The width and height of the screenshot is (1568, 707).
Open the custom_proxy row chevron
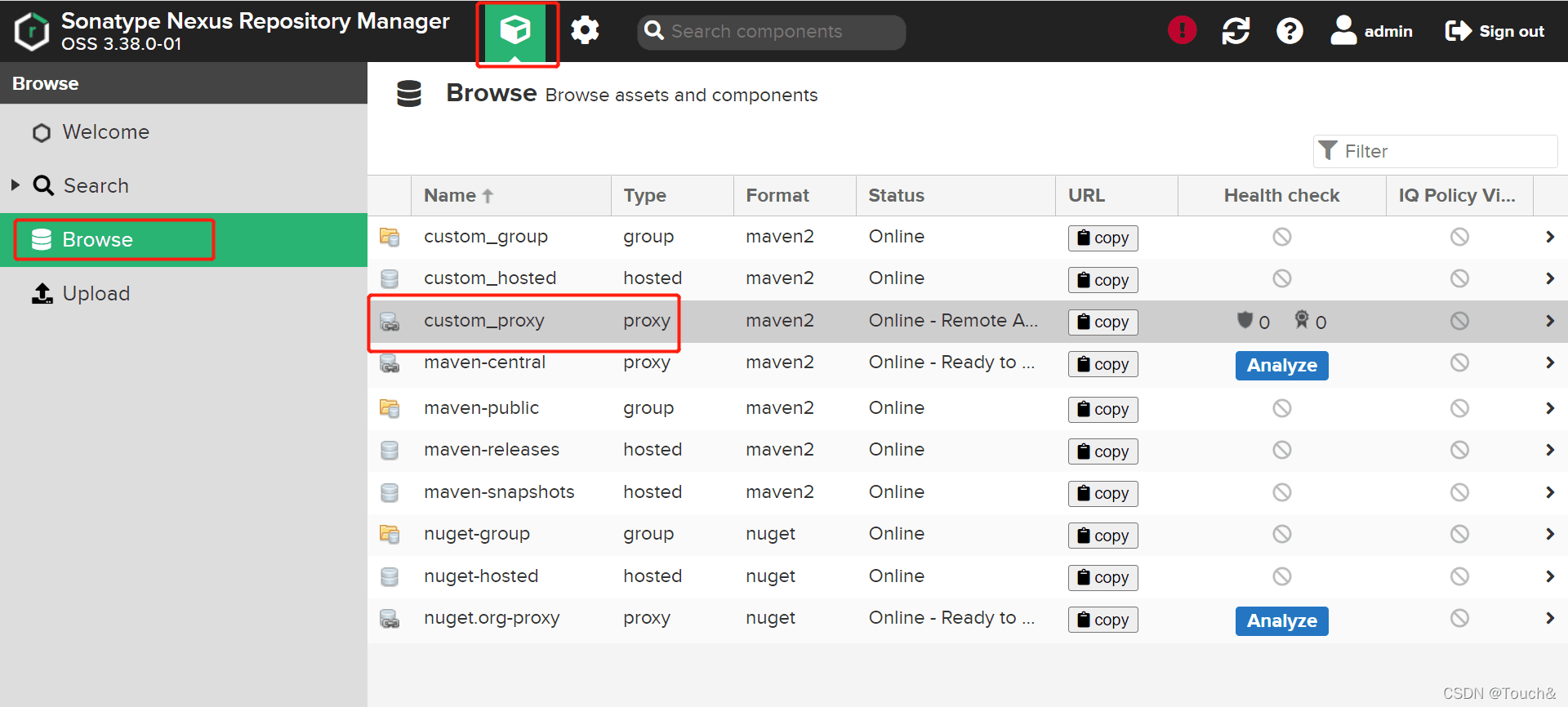tap(1549, 321)
